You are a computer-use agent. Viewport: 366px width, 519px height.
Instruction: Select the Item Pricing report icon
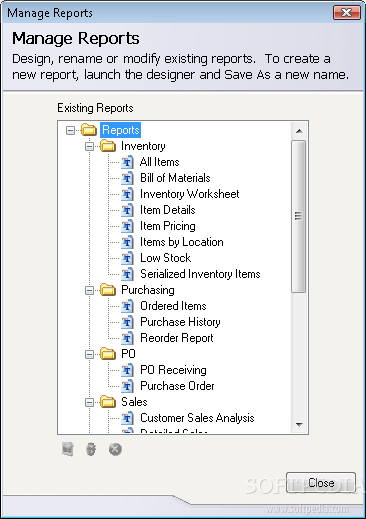(x=127, y=226)
